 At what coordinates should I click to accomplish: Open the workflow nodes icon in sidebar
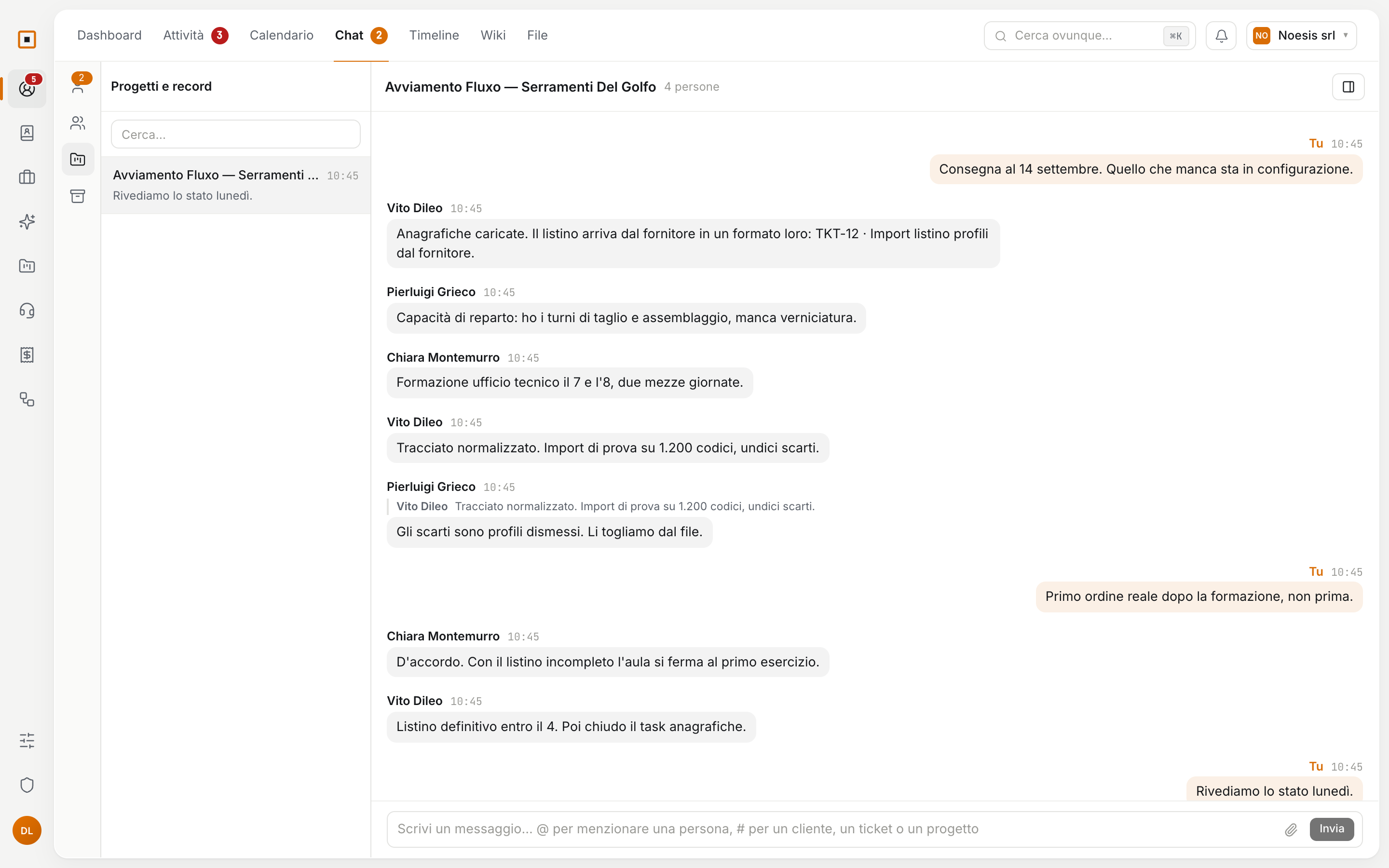[27, 399]
